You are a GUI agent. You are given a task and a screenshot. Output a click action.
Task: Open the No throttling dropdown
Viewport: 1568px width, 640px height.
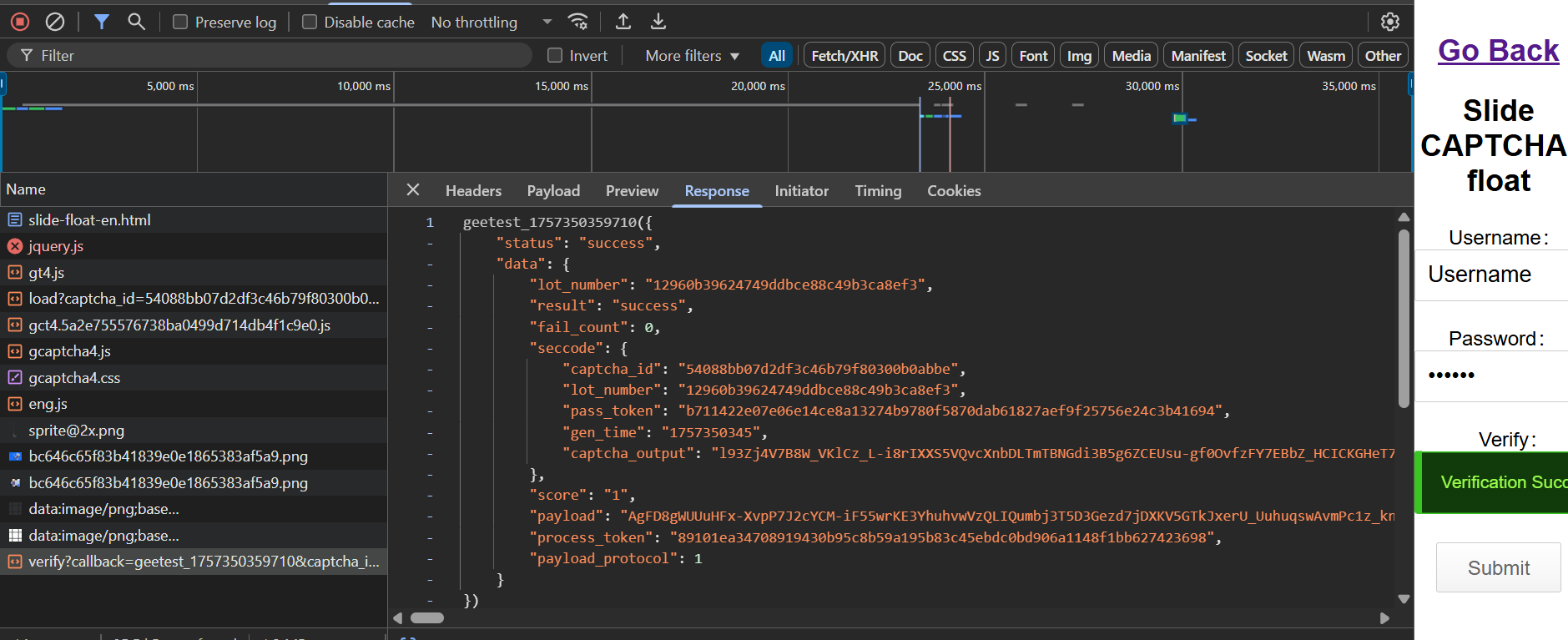[x=491, y=23]
